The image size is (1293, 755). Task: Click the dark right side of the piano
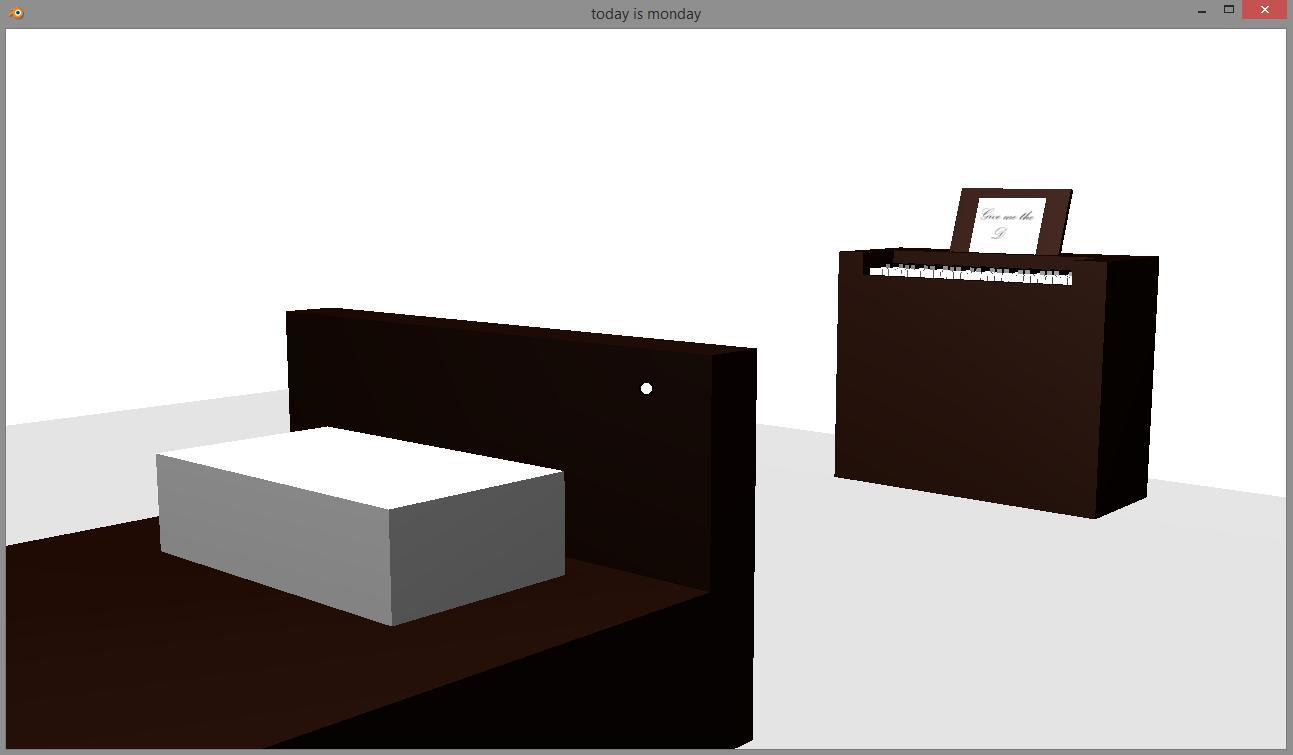[1126, 386]
